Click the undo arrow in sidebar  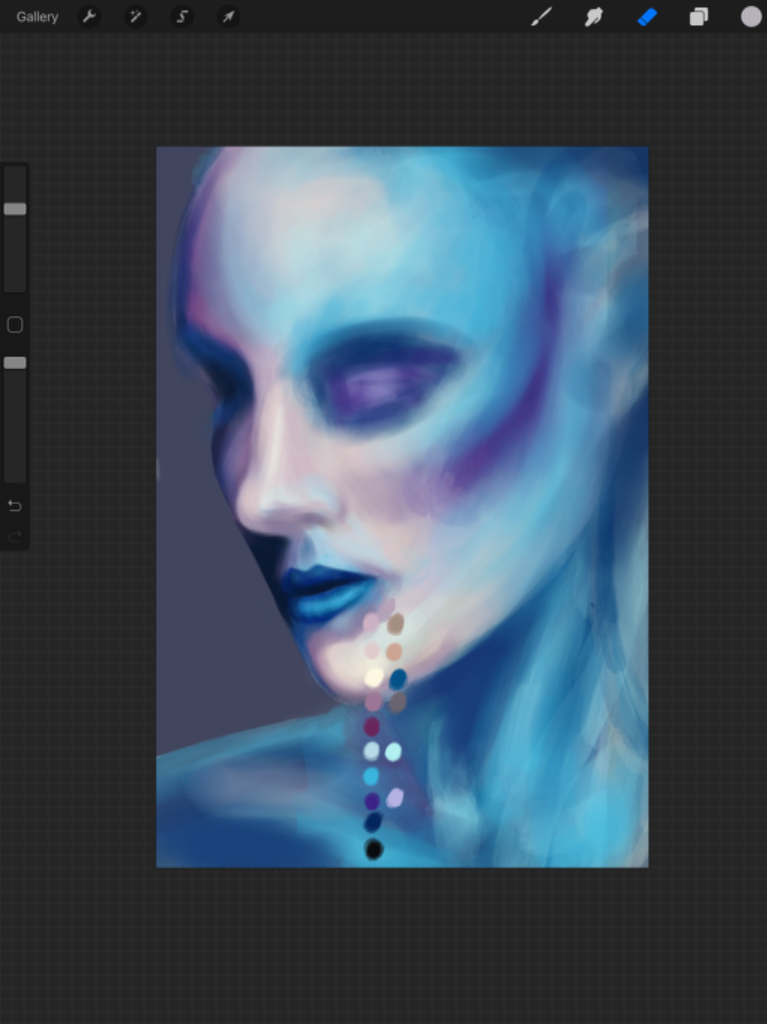15,506
